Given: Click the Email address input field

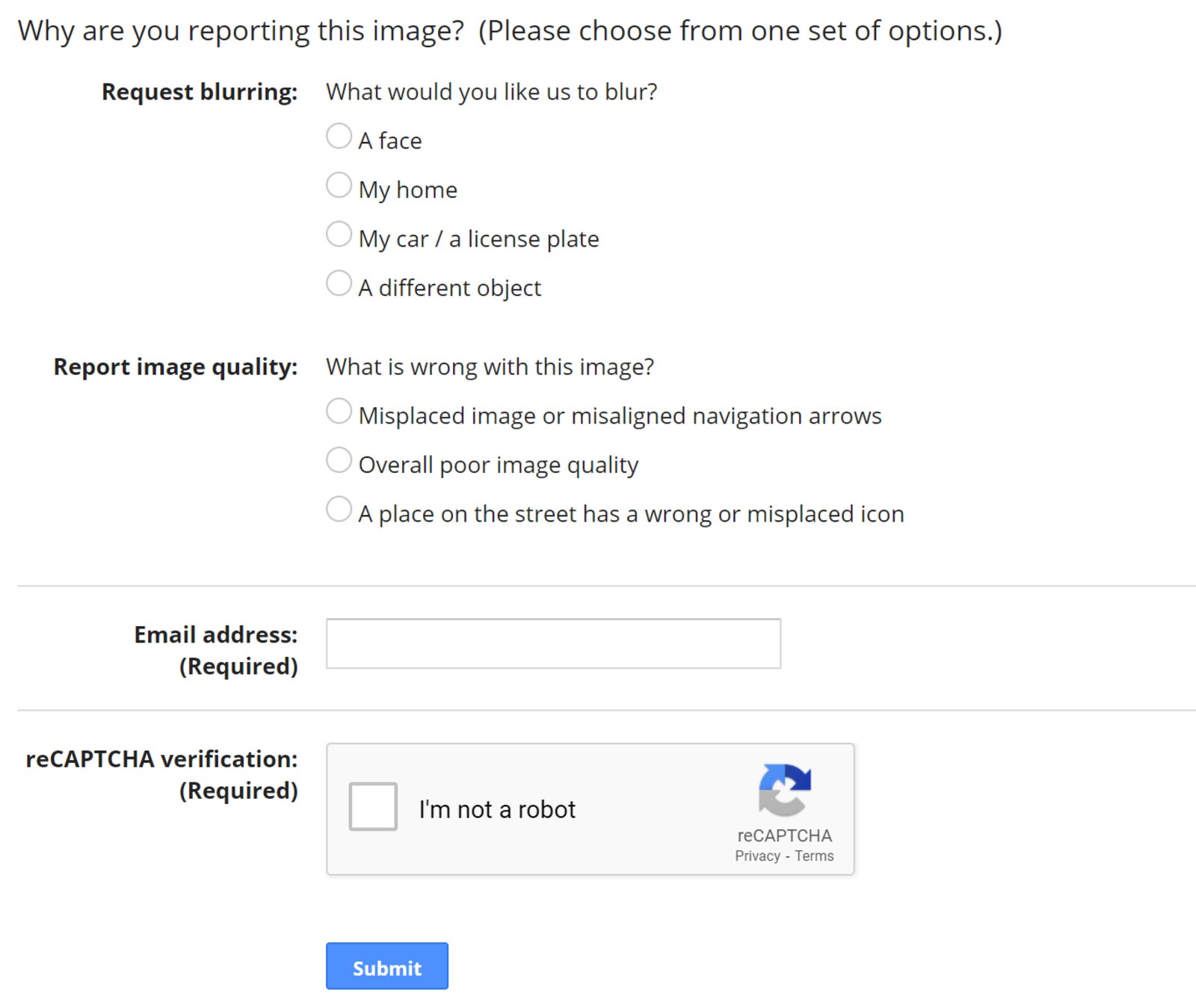Looking at the screenshot, I should (553, 643).
